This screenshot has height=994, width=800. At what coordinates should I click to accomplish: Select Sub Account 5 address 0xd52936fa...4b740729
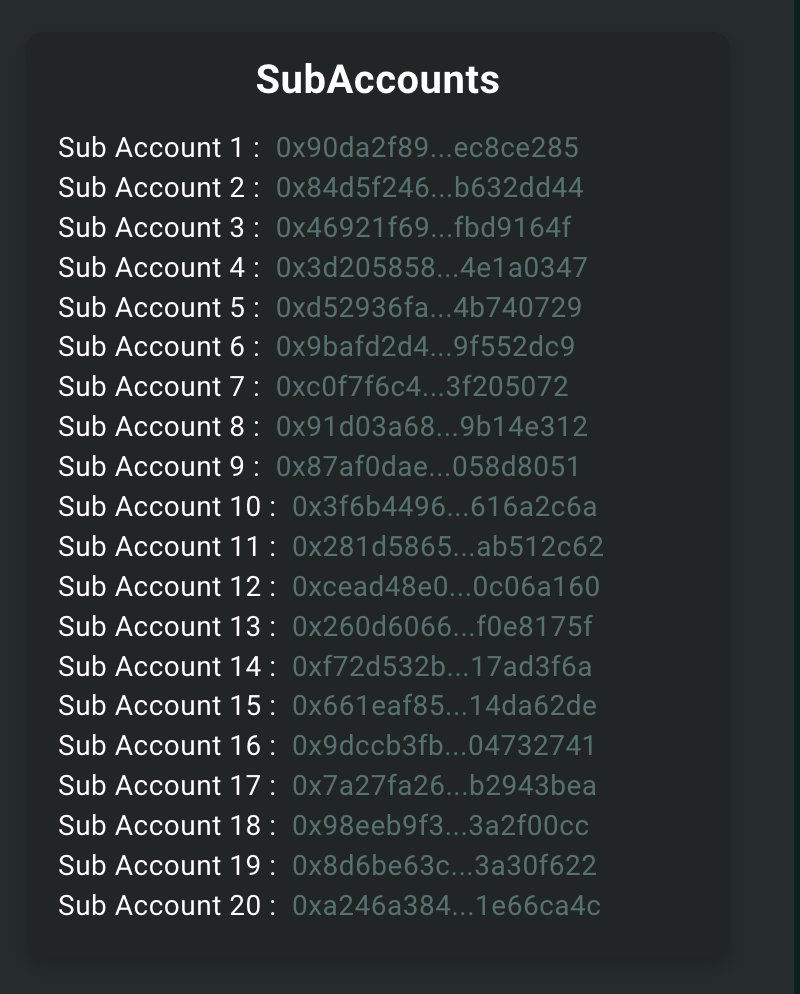pyautogui.click(x=429, y=307)
